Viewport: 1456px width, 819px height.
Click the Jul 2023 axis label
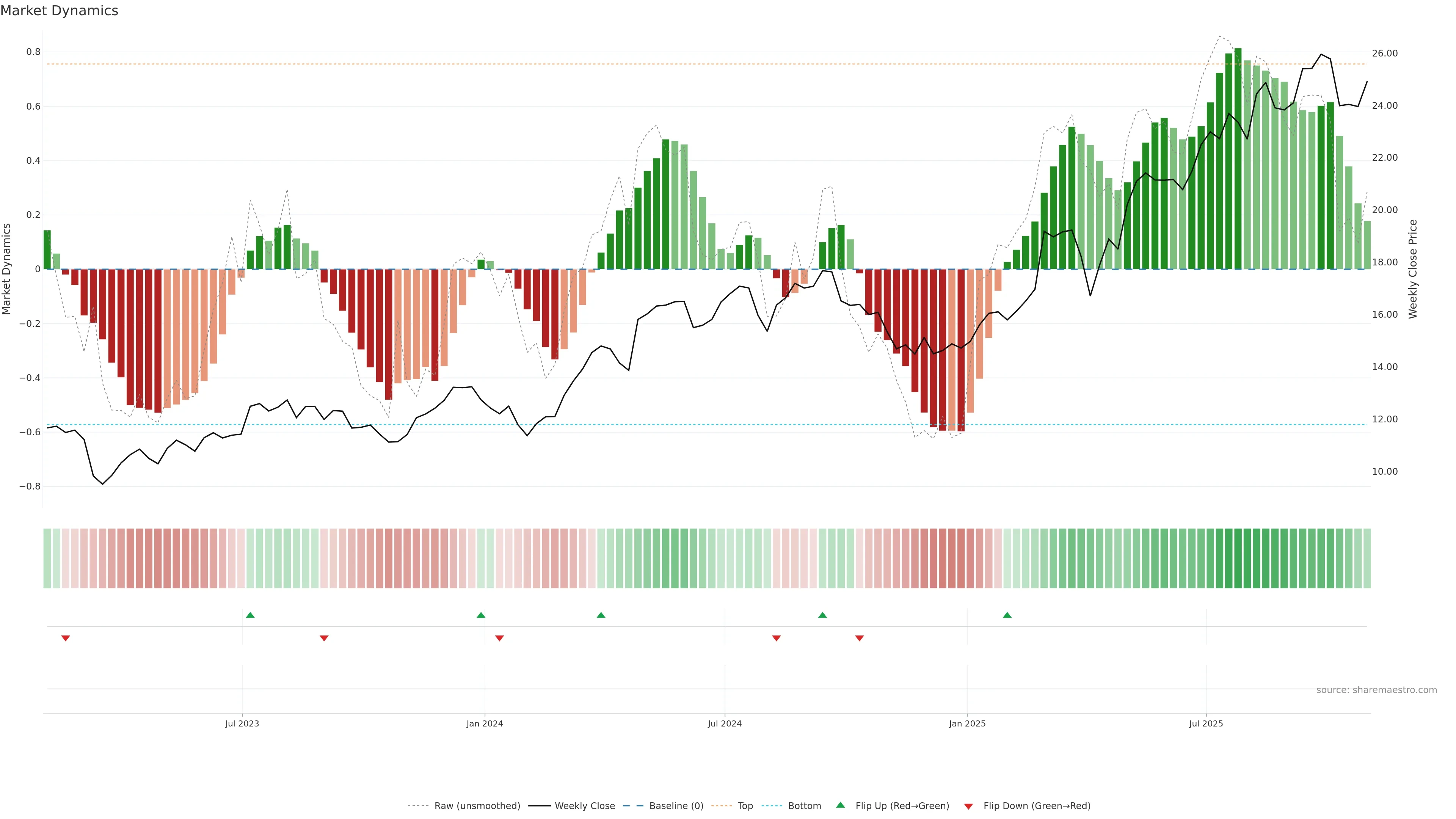pyautogui.click(x=242, y=723)
